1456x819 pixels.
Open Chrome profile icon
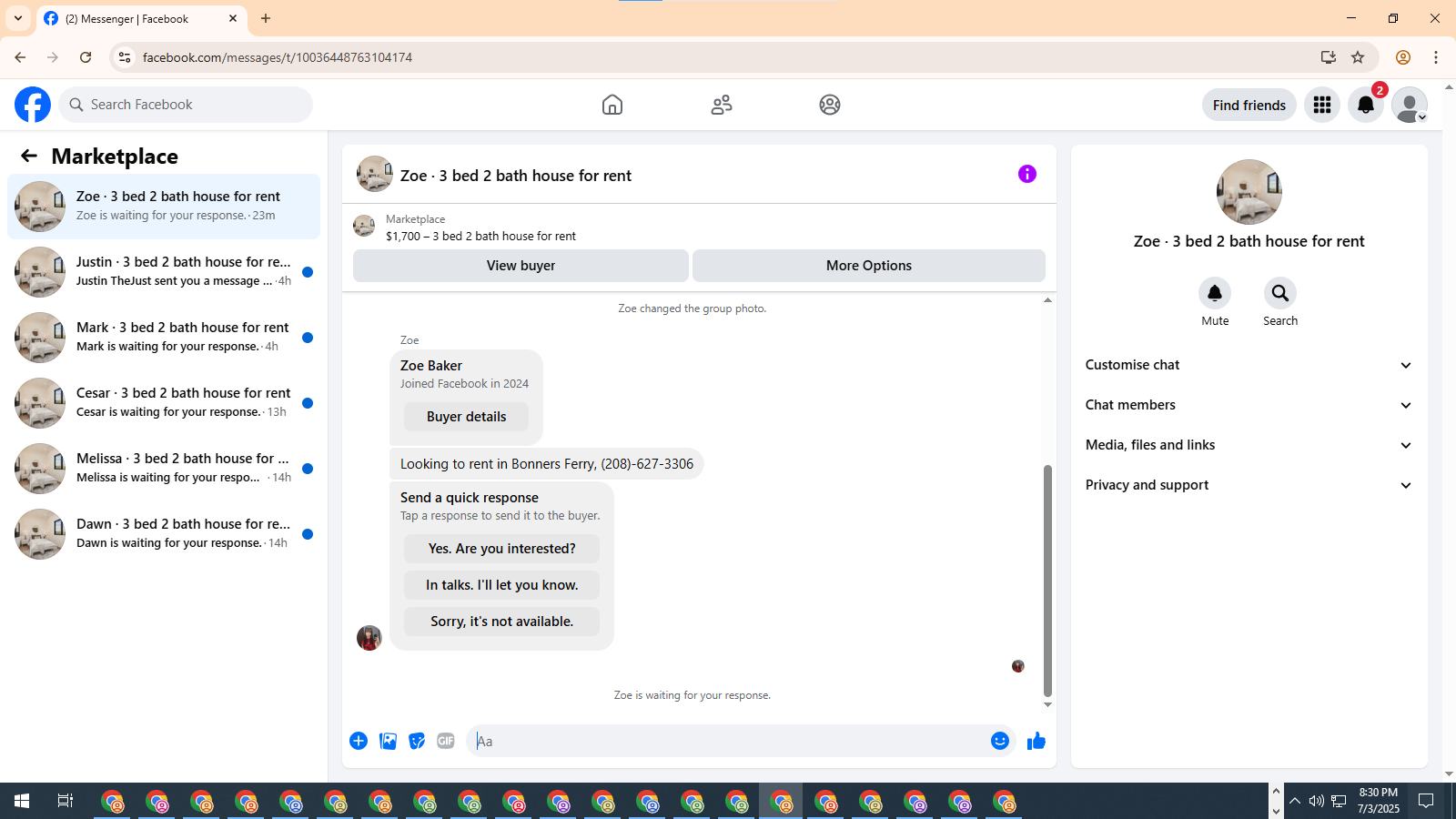pos(1403,57)
